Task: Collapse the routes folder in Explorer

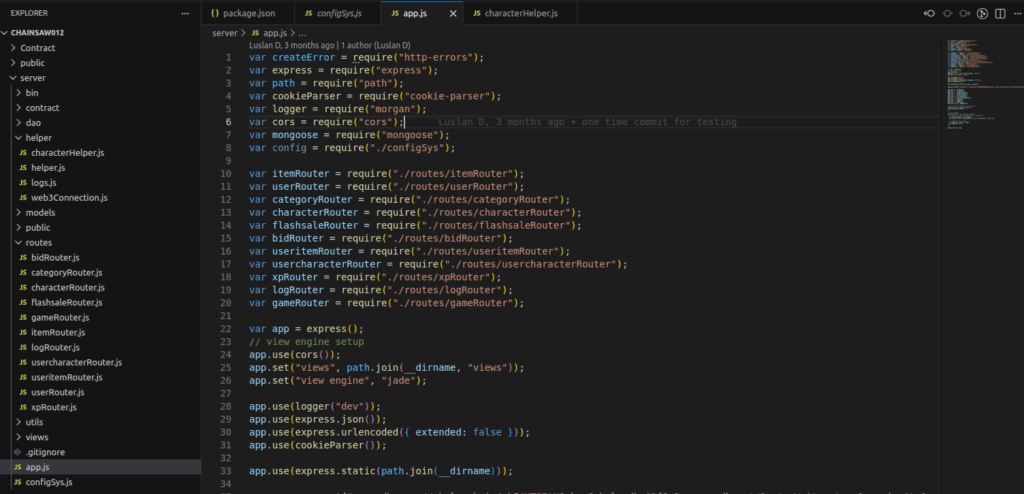Action: pyautogui.click(x=39, y=242)
